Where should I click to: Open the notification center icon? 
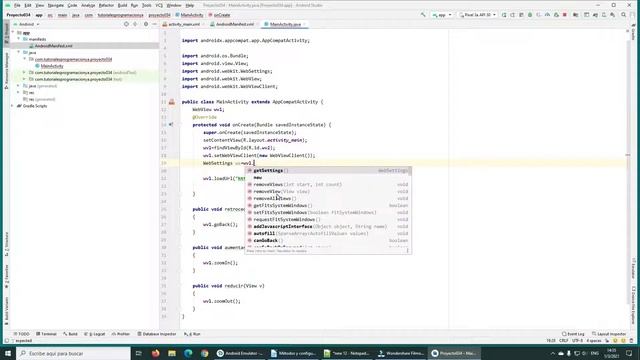(629, 353)
